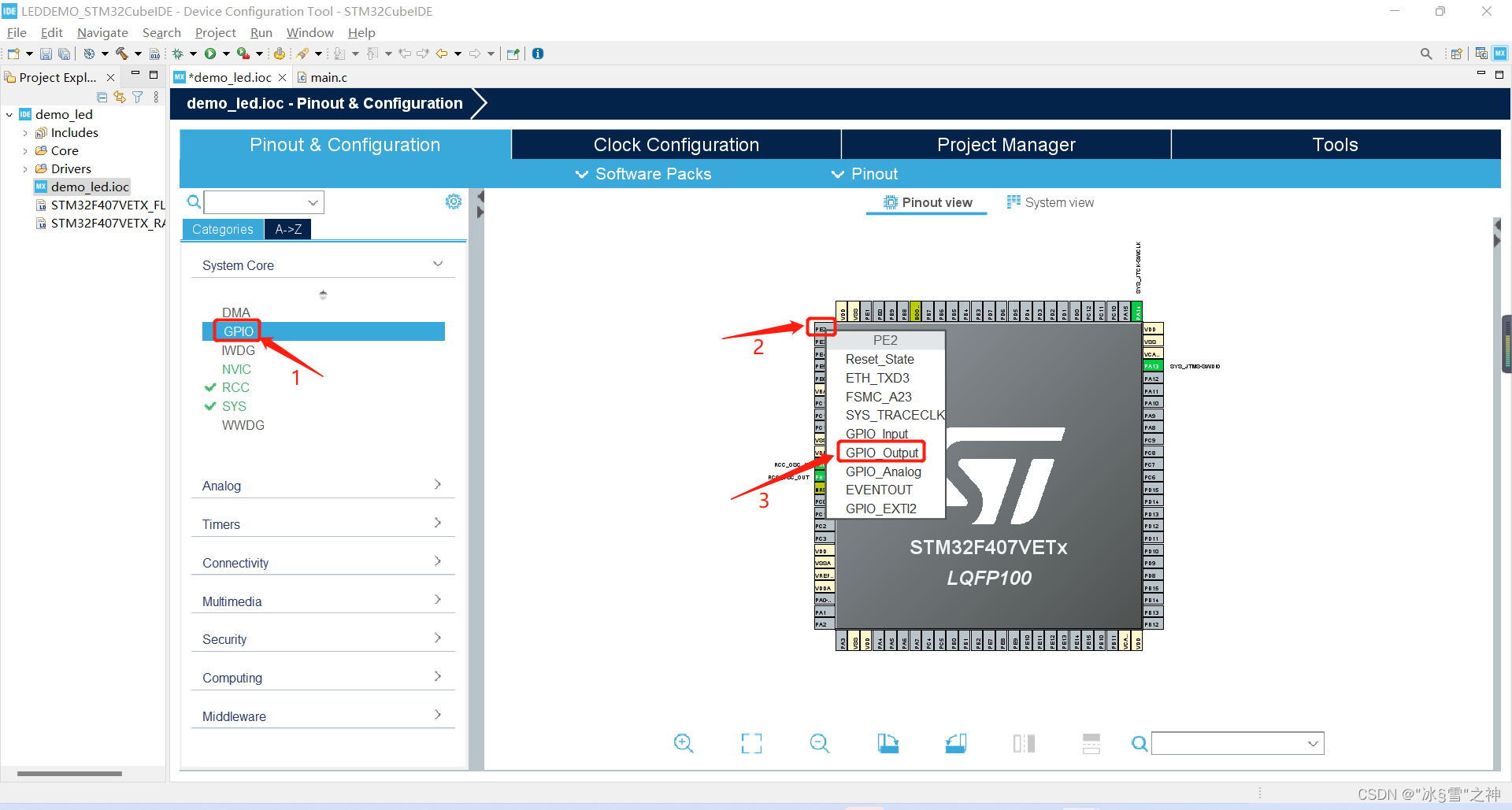Switch to System view

pyautogui.click(x=1058, y=202)
